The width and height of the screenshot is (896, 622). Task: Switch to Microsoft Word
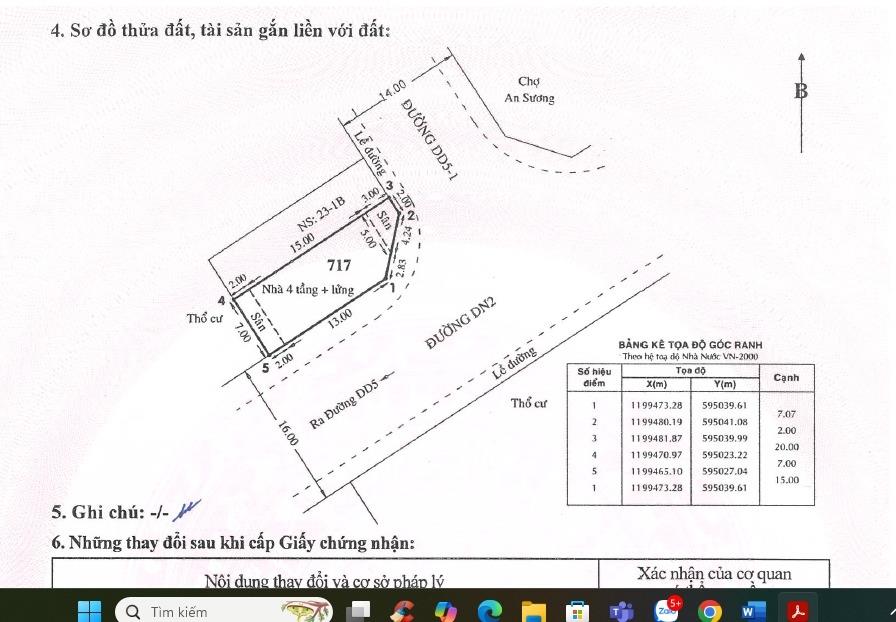coord(754,610)
